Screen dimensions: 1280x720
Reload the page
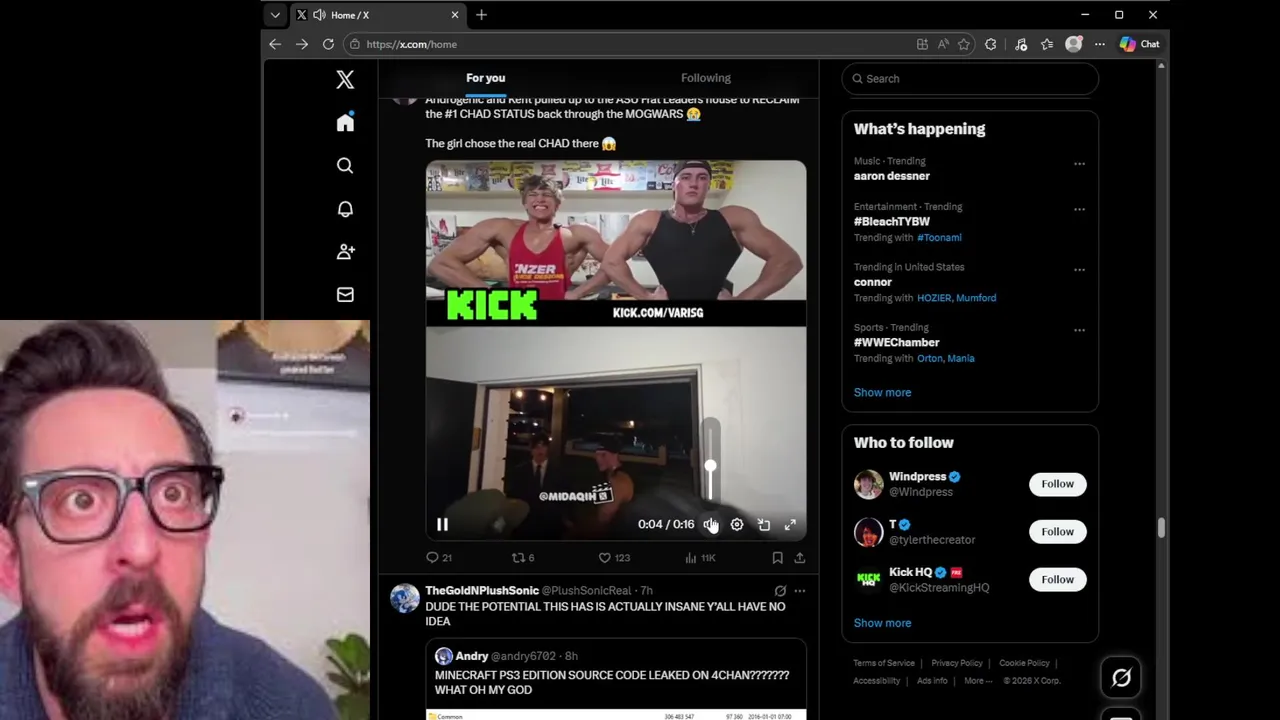click(x=328, y=44)
